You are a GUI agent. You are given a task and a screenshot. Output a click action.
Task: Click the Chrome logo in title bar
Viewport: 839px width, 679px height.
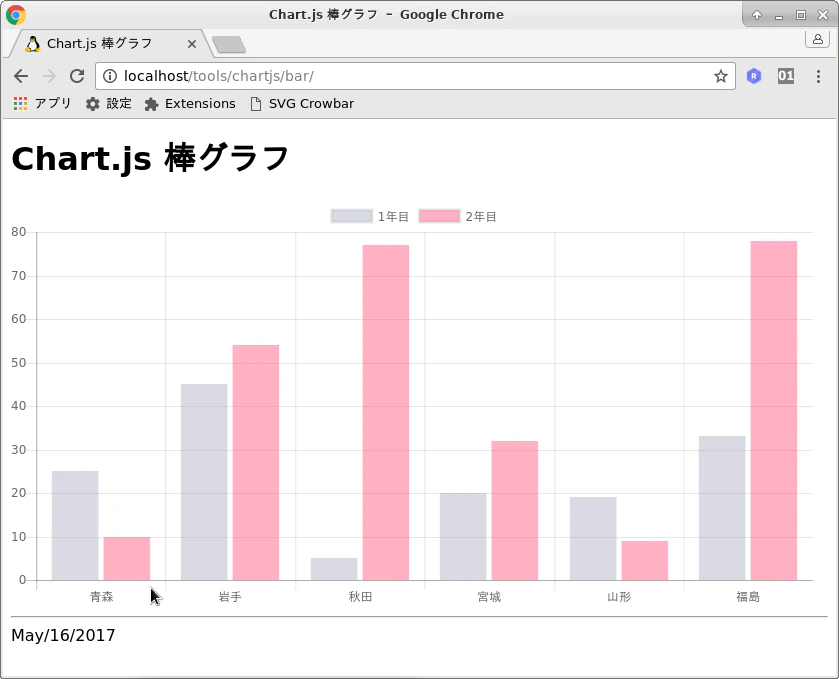click(16, 14)
